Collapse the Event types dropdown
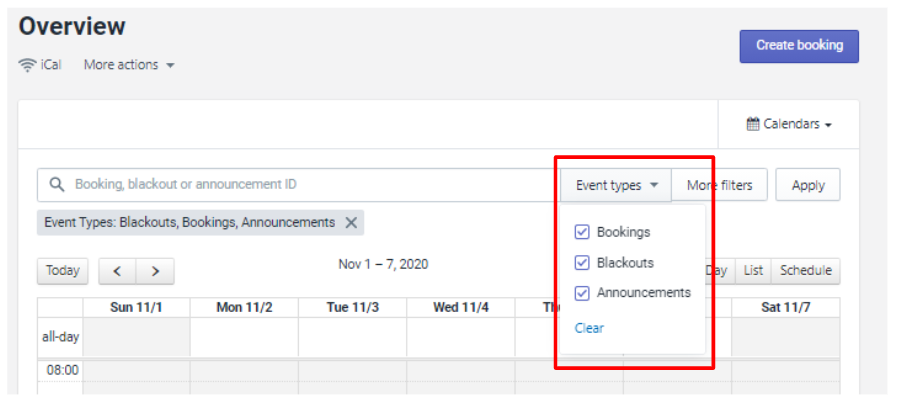 pyautogui.click(x=616, y=185)
